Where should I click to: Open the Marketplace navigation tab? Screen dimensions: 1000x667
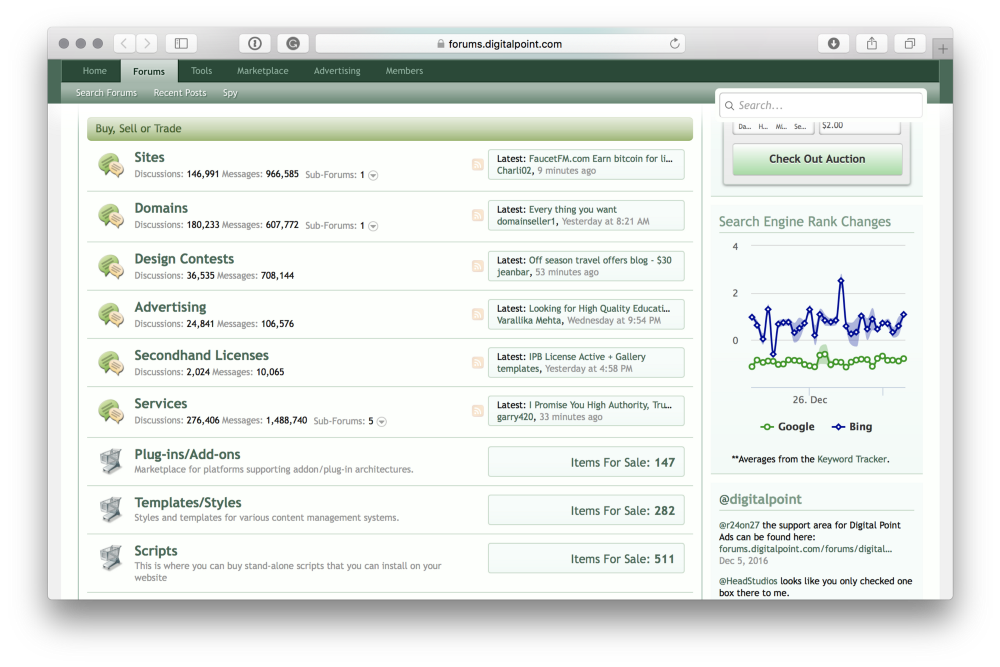point(263,71)
